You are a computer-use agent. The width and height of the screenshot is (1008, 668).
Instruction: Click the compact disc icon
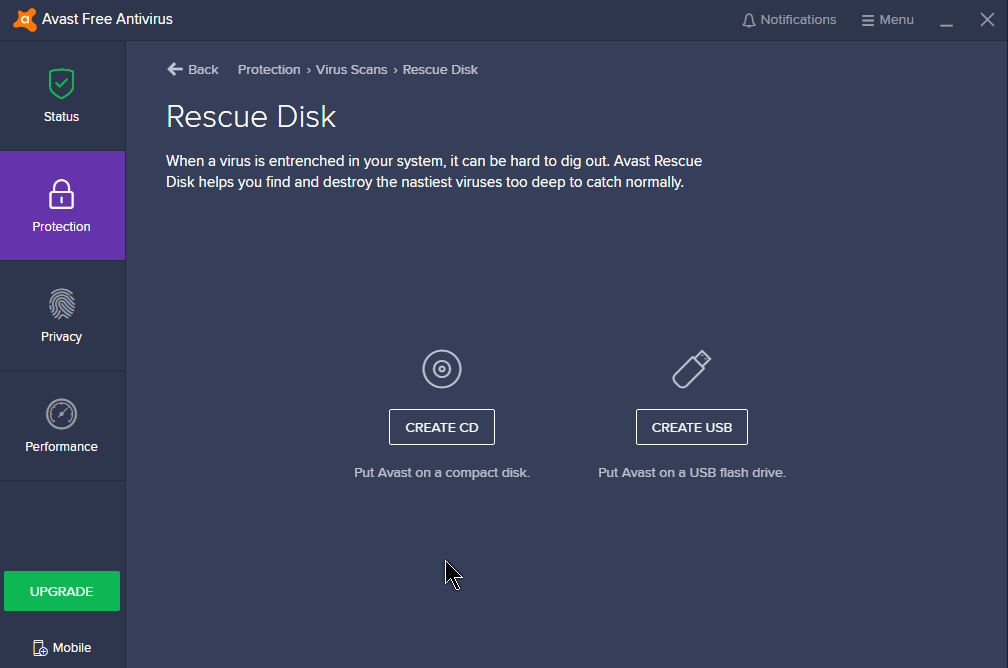(x=442, y=369)
